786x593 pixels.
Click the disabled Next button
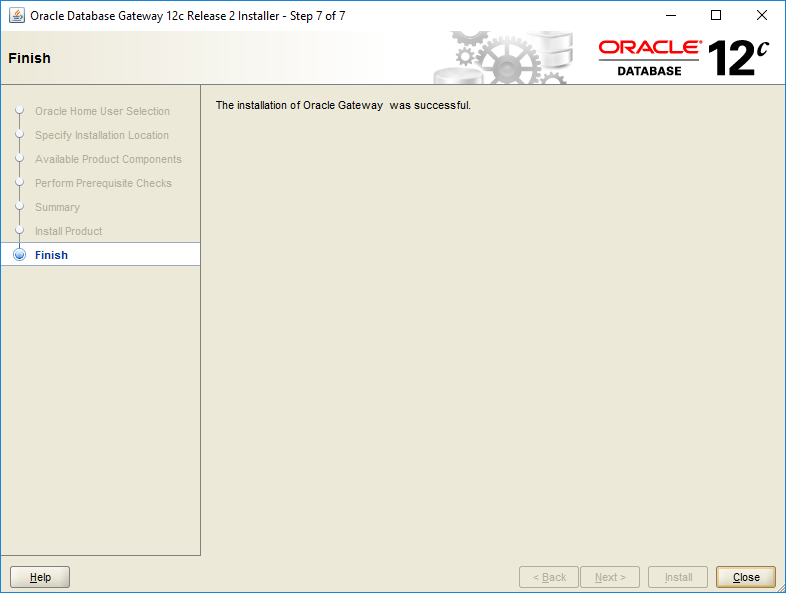(x=610, y=577)
